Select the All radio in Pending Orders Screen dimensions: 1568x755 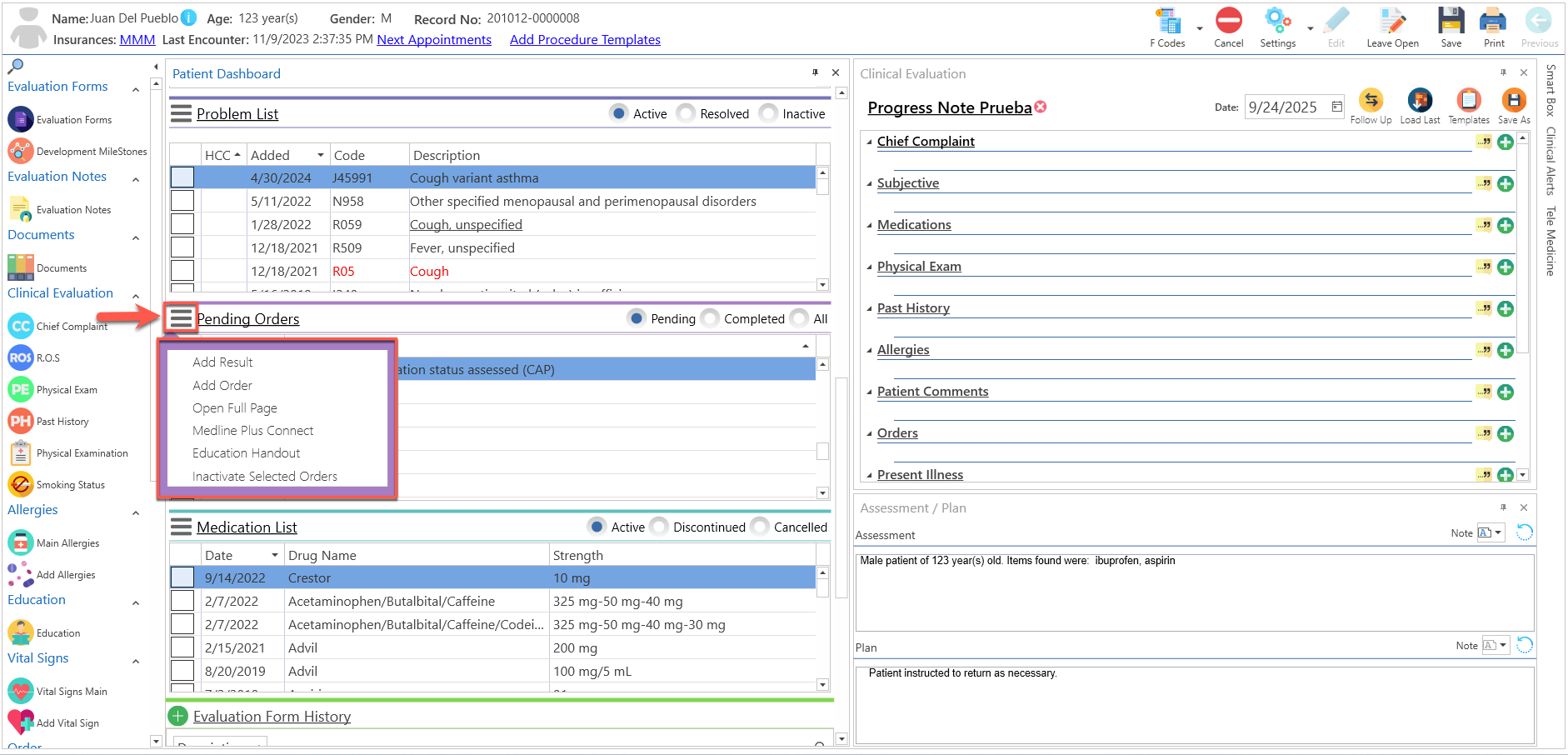(799, 317)
